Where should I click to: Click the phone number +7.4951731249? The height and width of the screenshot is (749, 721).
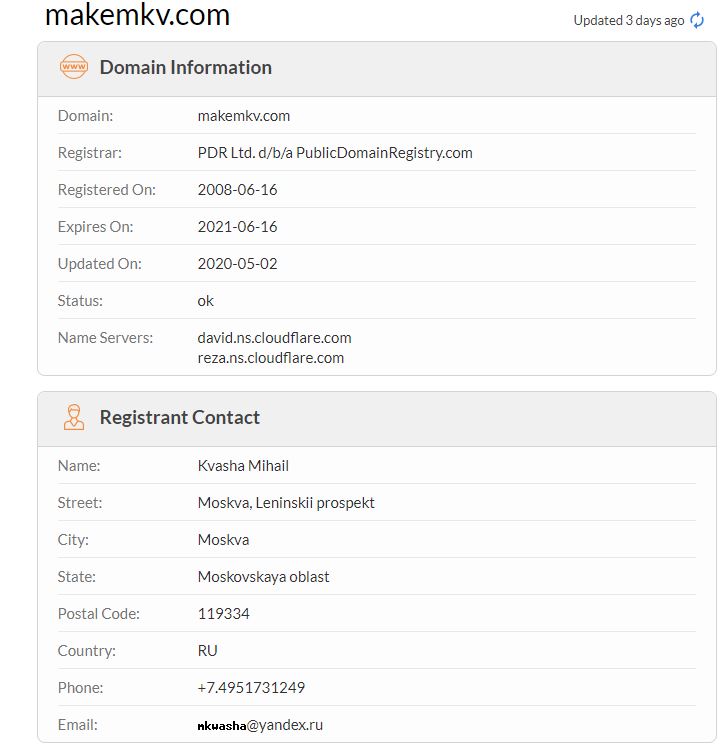(x=251, y=688)
